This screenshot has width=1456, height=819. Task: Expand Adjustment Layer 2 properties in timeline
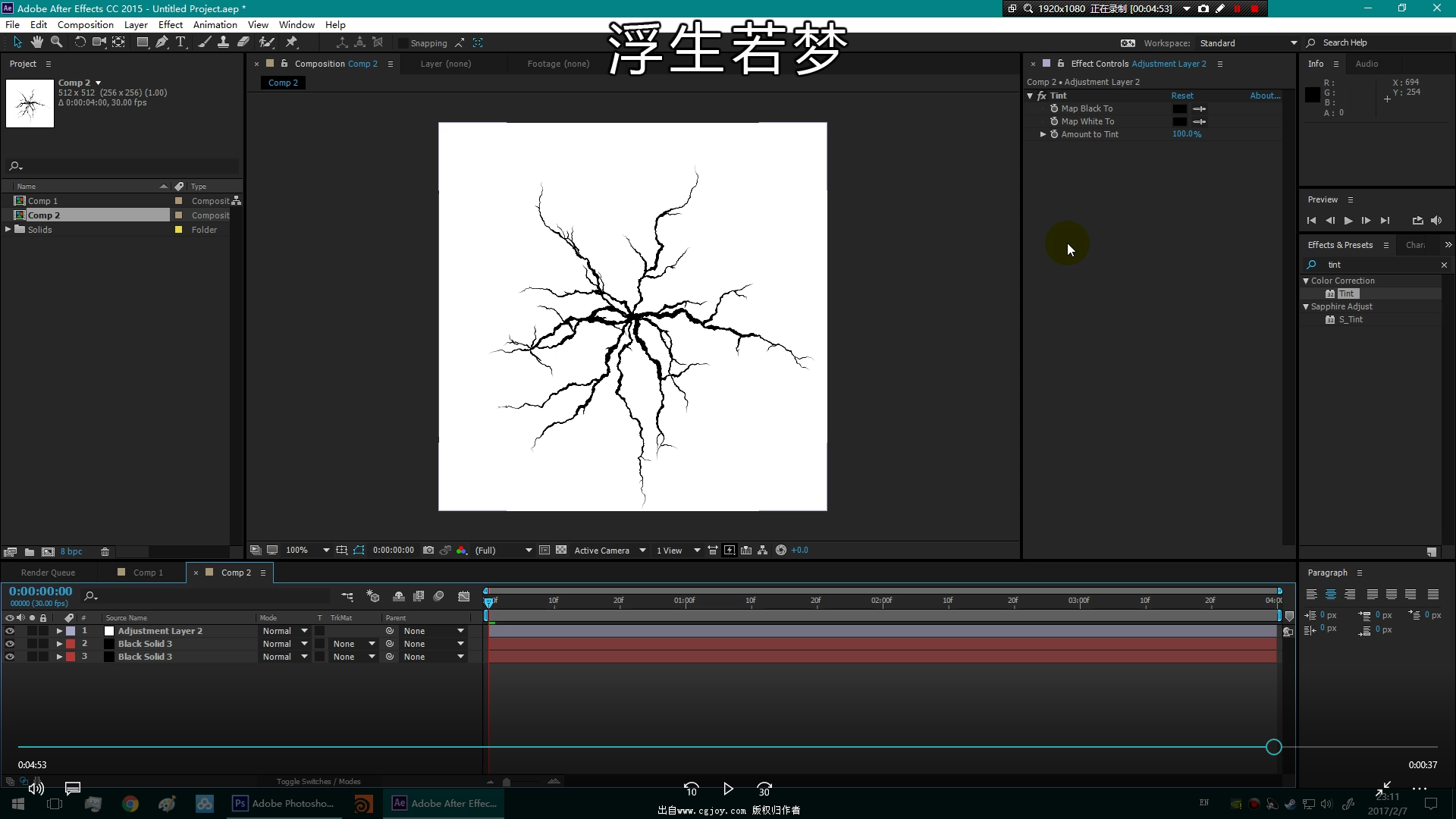pyautogui.click(x=59, y=631)
